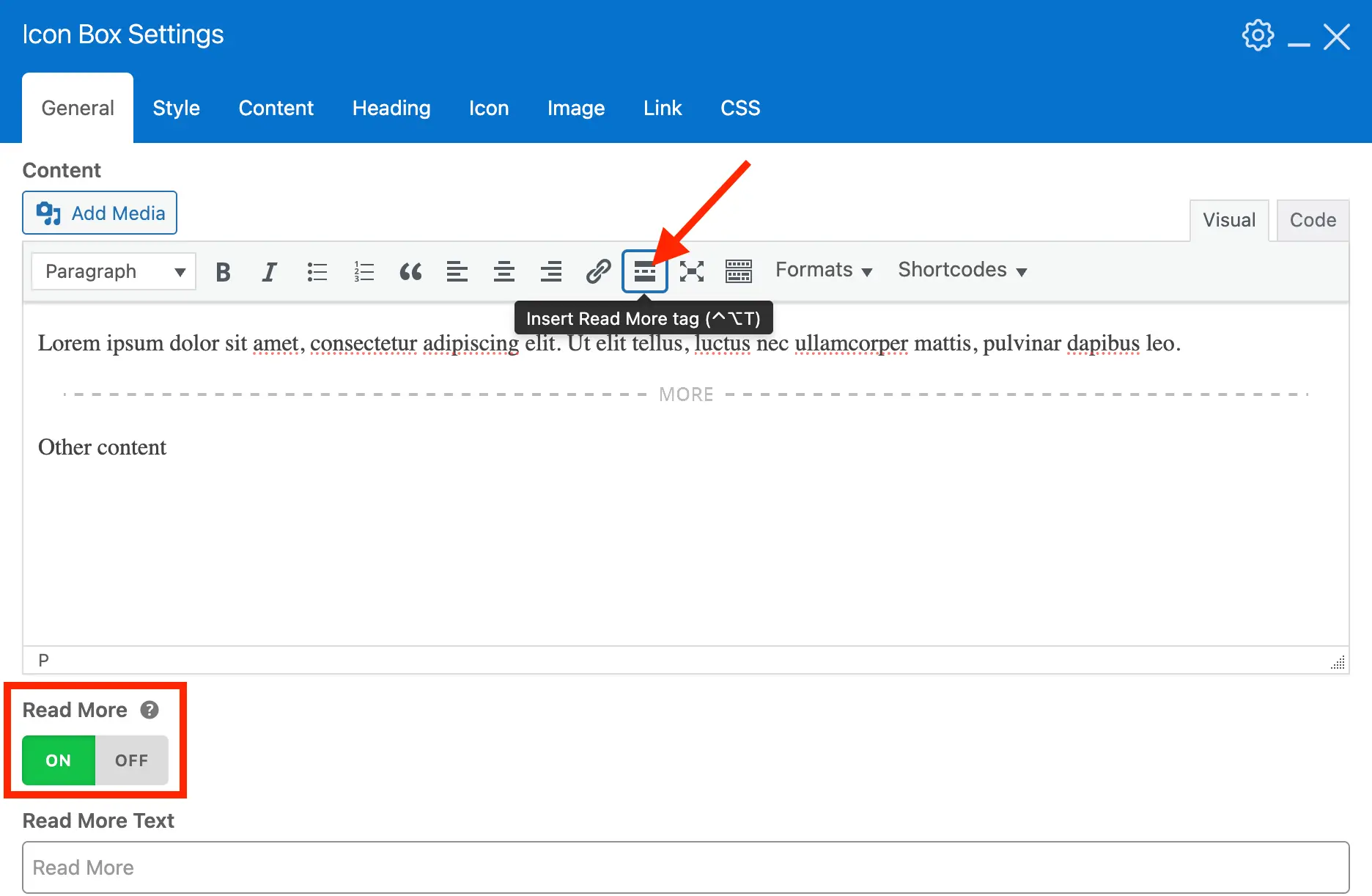
Task: Toggle the toolbar kitchen sink
Action: click(738, 272)
